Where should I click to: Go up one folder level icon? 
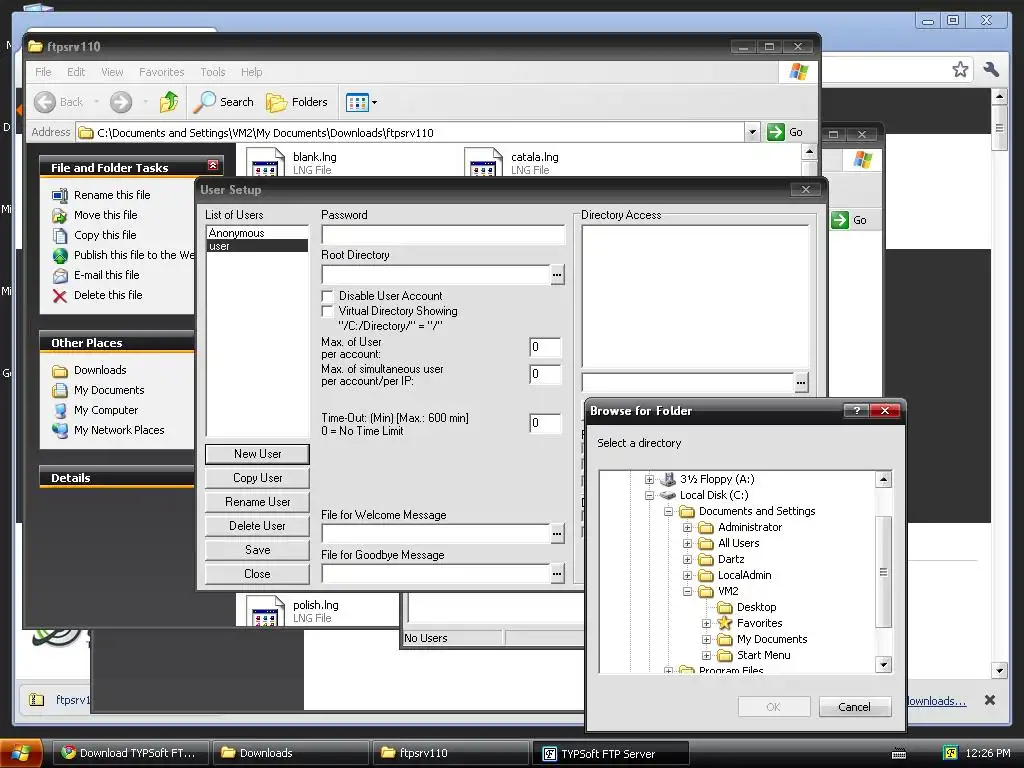click(168, 102)
